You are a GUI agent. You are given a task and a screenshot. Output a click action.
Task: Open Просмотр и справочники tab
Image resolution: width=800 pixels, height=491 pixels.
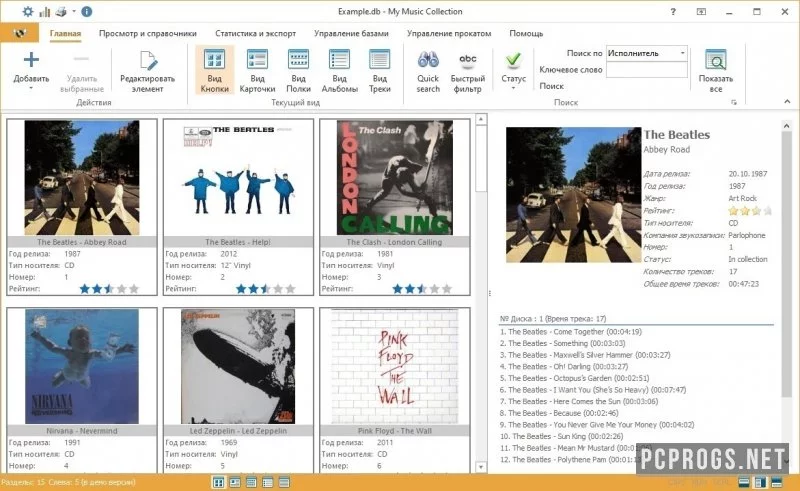pyautogui.click(x=147, y=33)
